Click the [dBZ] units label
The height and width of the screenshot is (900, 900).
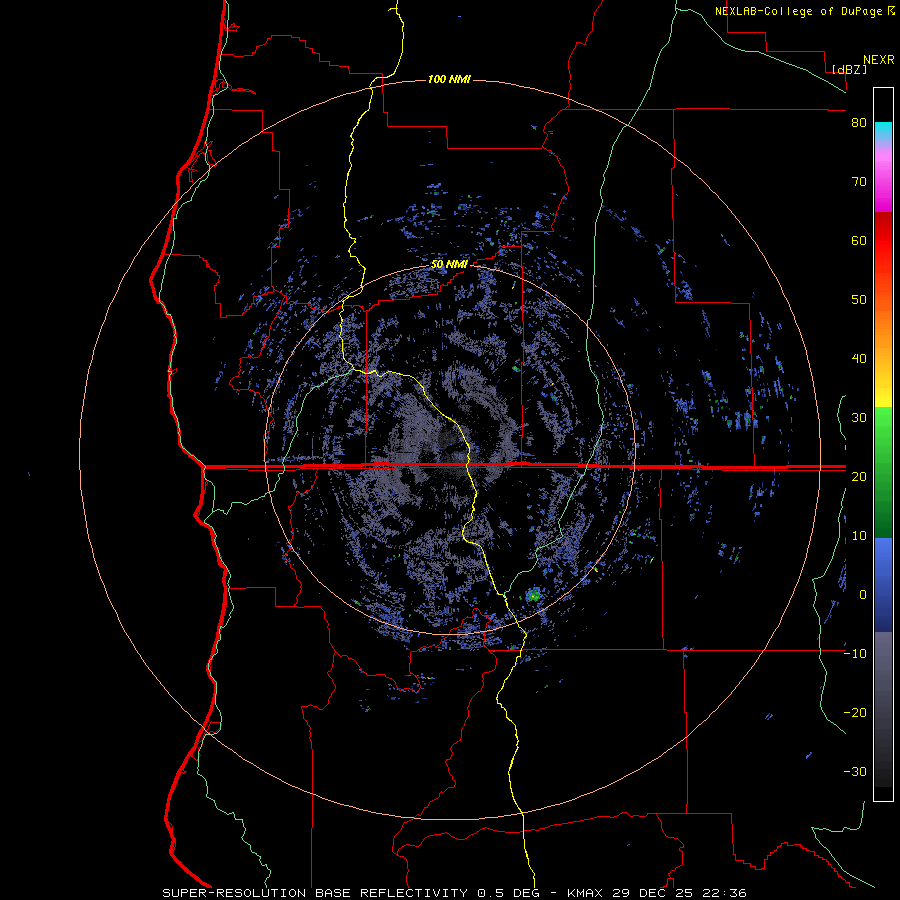(849, 69)
